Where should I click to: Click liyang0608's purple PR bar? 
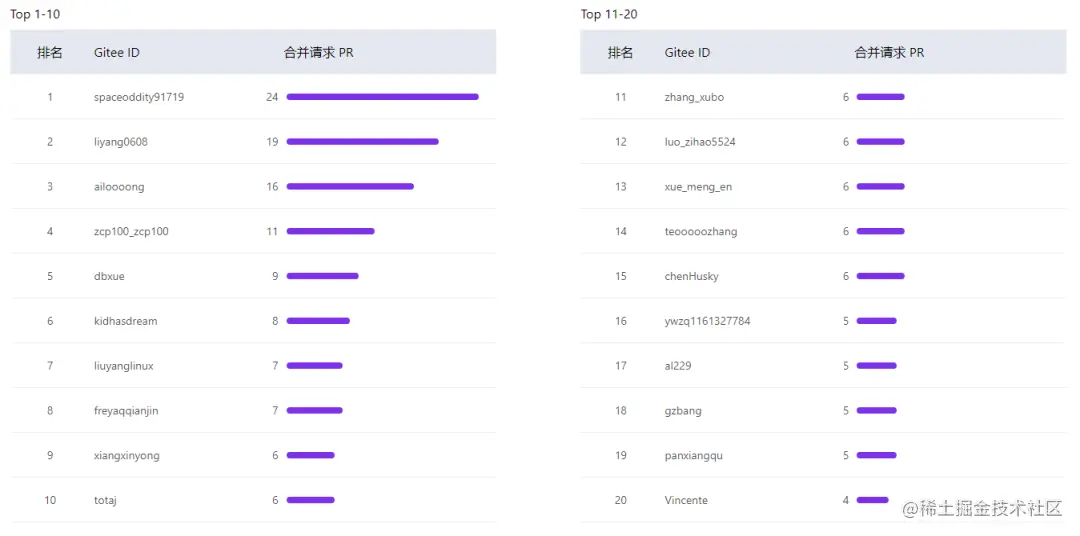point(362,142)
